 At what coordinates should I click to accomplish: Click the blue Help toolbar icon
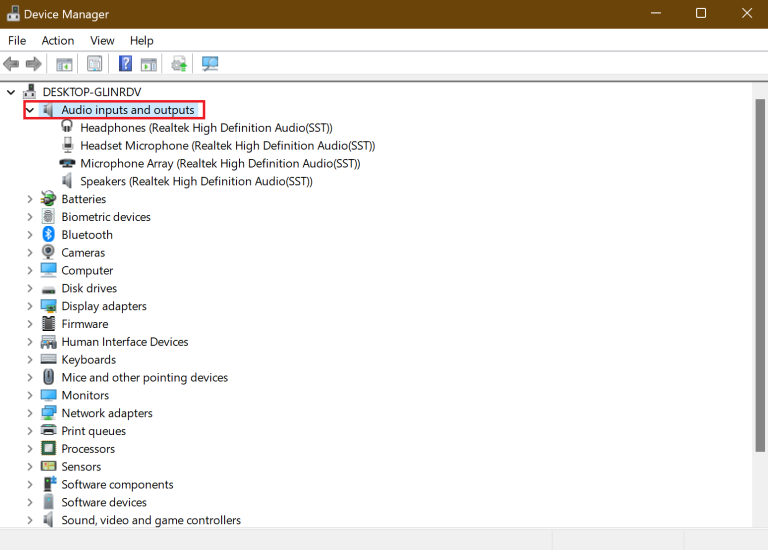[125, 64]
